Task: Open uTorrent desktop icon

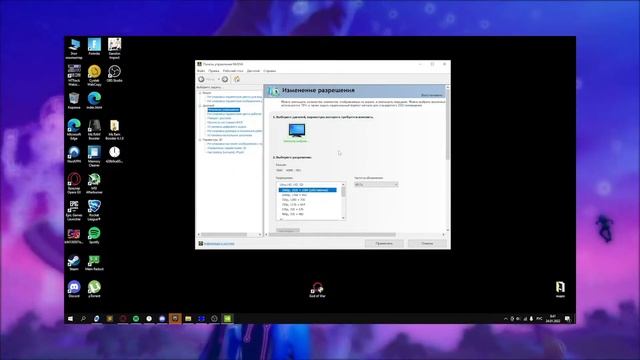Action: 94,289
